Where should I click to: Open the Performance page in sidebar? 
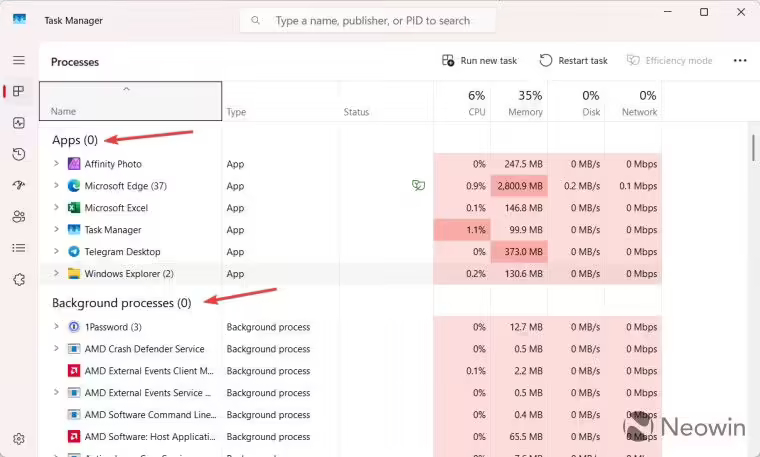[x=18, y=123]
